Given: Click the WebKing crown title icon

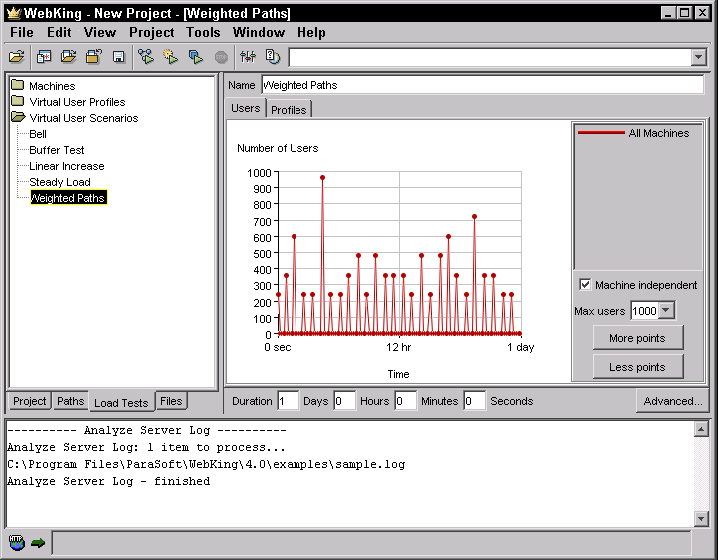Looking at the screenshot, I should (x=14, y=13).
